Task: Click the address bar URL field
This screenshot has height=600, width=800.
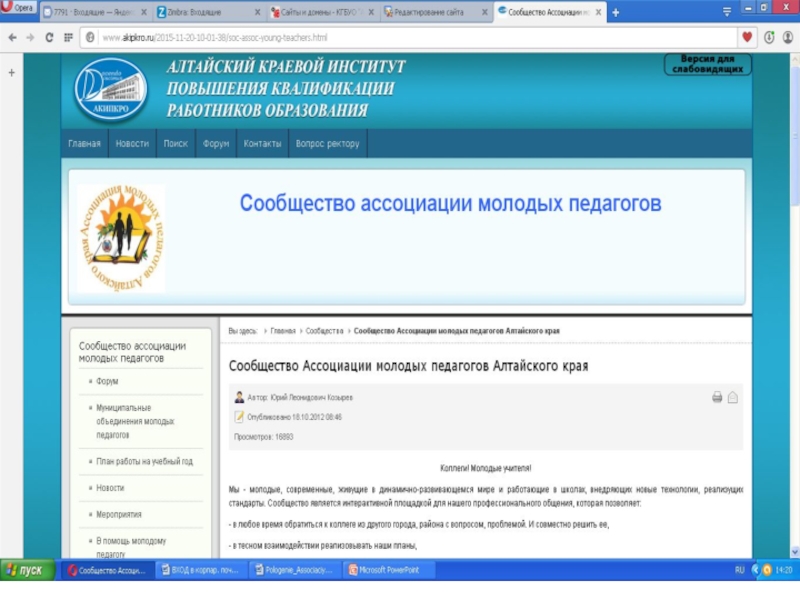Action: tap(408, 37)
